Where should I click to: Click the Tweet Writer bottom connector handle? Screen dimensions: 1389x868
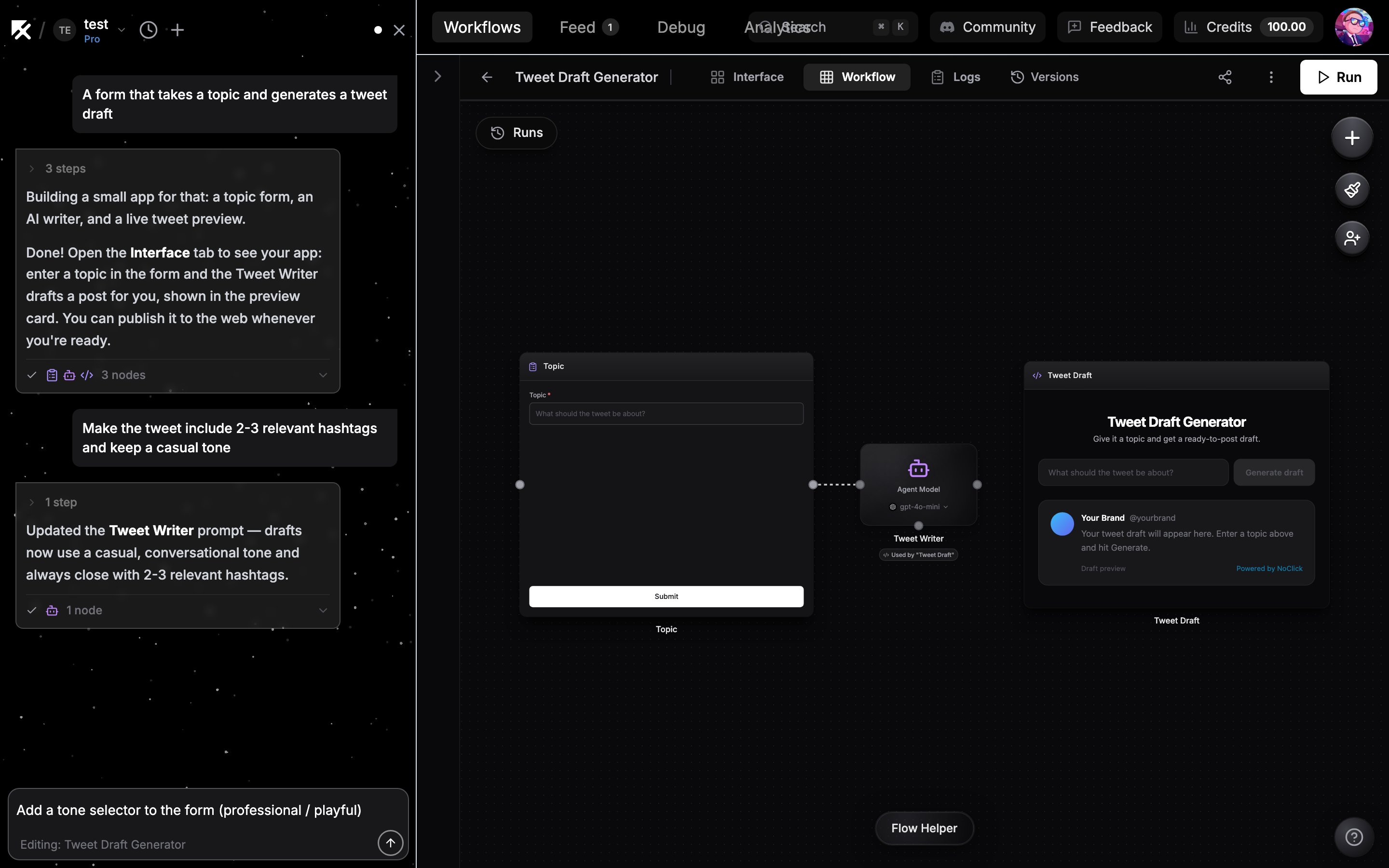918,525
